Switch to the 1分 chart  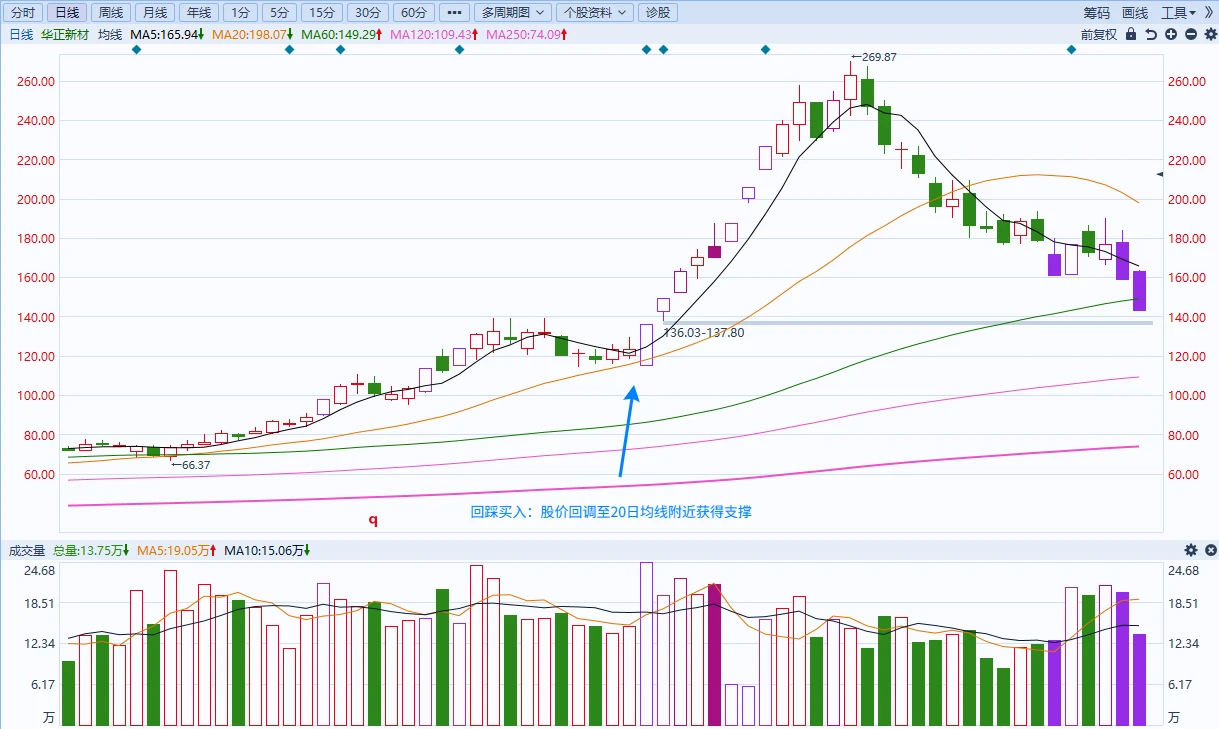tap(239, 13)
